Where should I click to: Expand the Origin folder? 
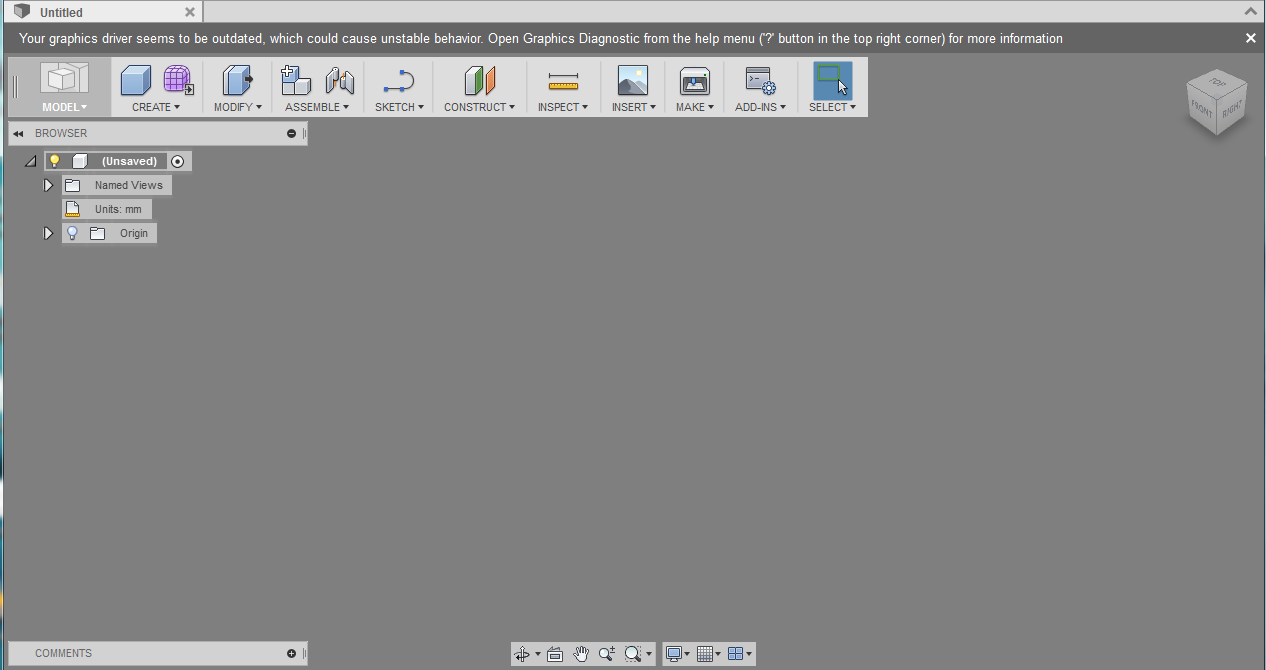pyautogui.click(x=48, y=233)
